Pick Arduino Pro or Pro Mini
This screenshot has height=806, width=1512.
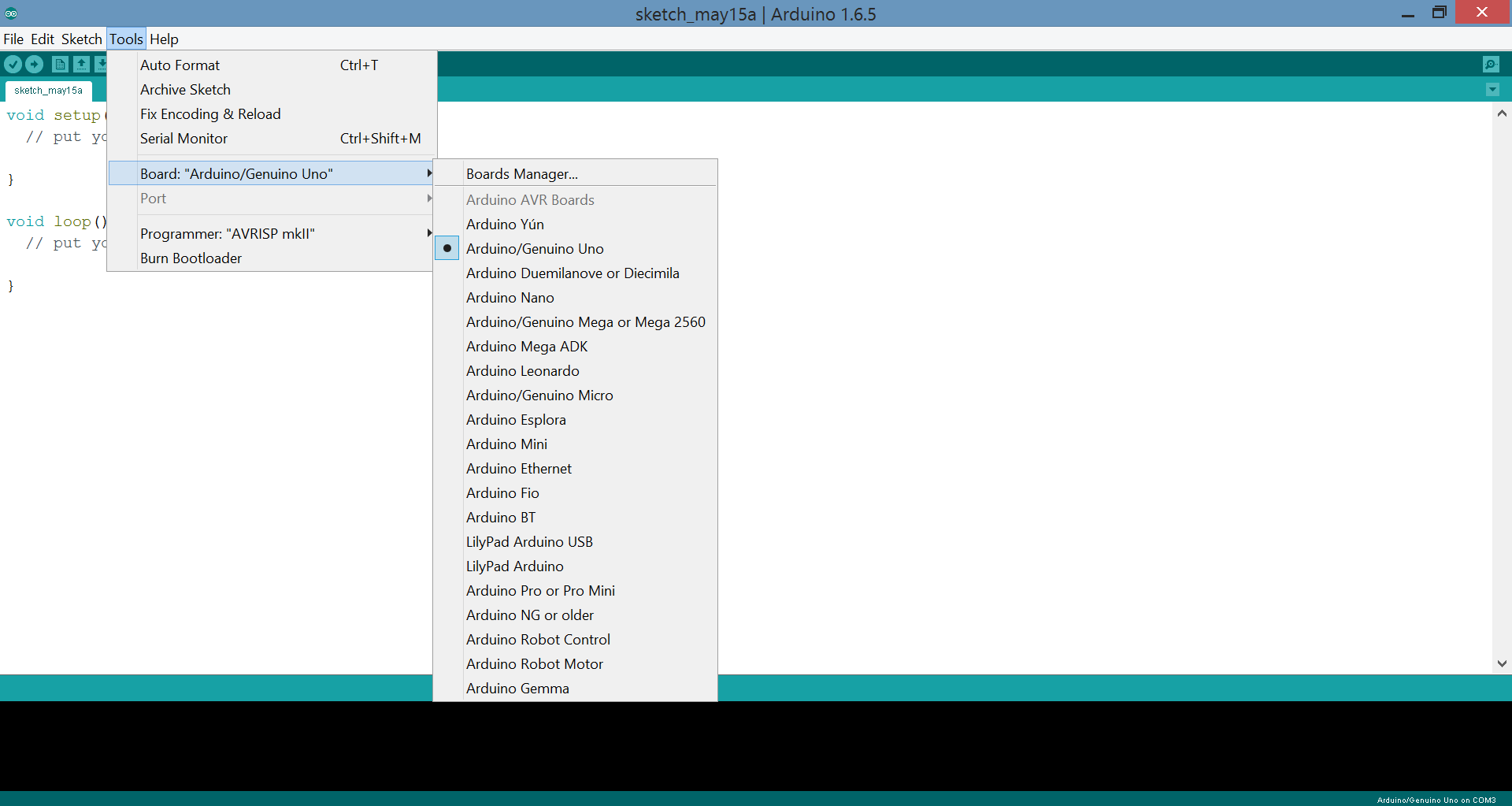pos(575,591)
